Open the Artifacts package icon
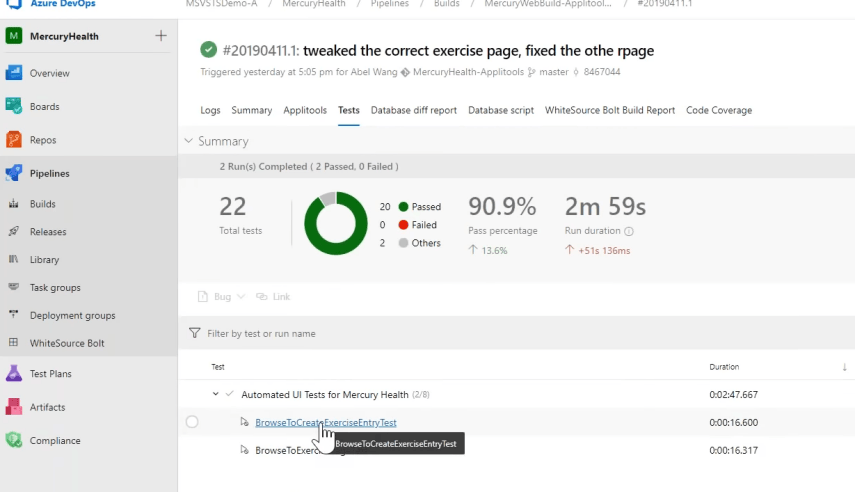This screenshot has width=855, height=492. click(14, 407)
